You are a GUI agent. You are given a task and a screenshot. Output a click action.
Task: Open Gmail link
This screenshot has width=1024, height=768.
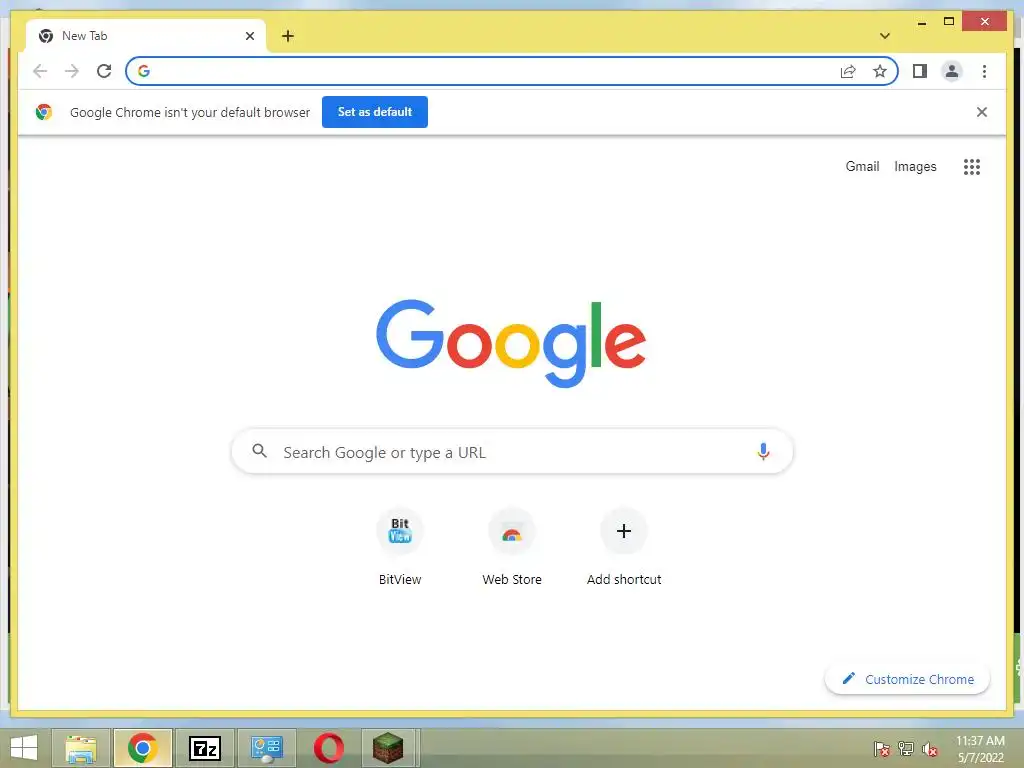click(x=862, y=167)
